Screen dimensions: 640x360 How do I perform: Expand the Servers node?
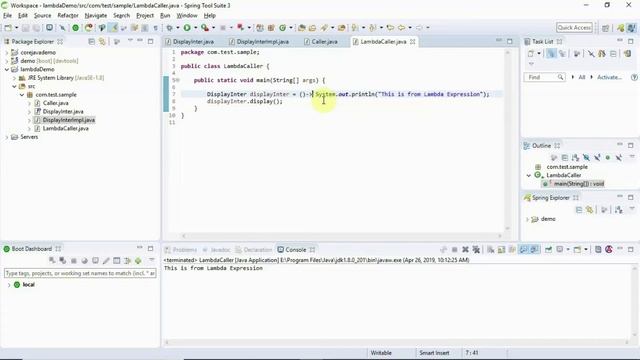7,137
